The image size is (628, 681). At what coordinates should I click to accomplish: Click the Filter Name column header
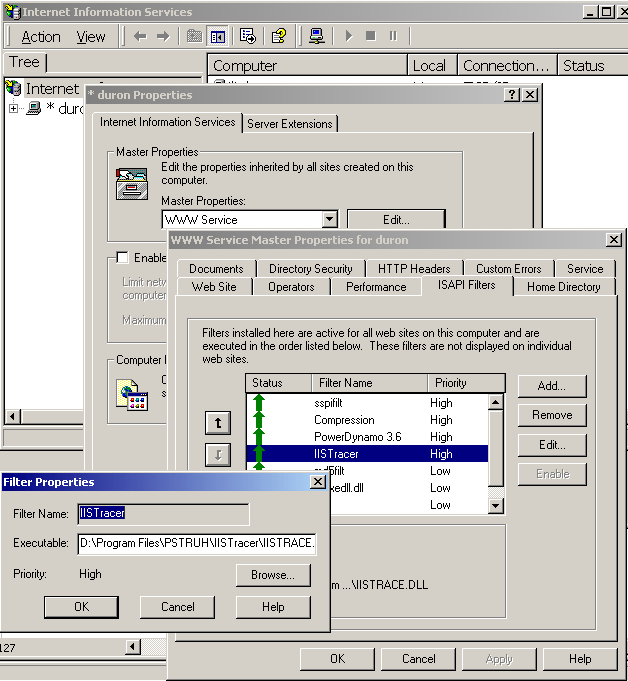370,383
